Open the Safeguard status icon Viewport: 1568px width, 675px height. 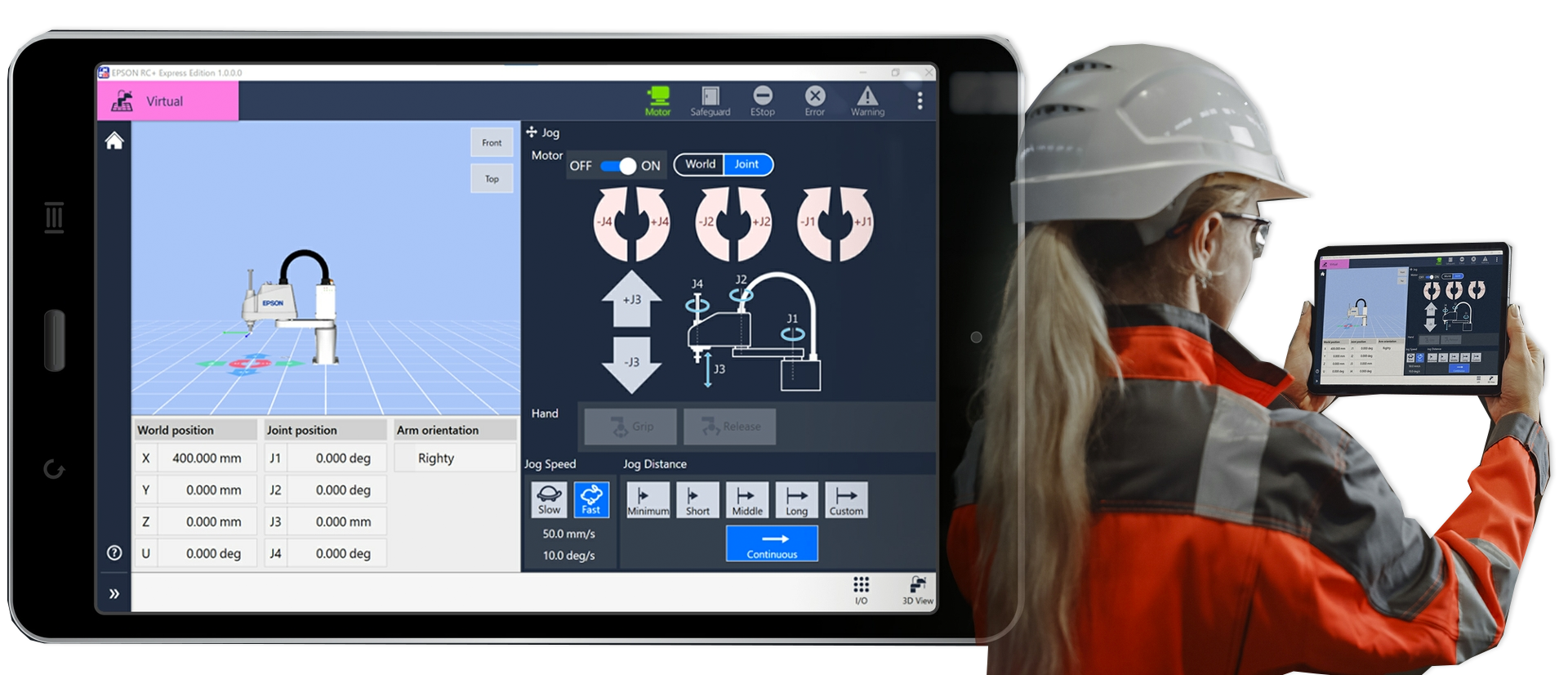[710, 101]
